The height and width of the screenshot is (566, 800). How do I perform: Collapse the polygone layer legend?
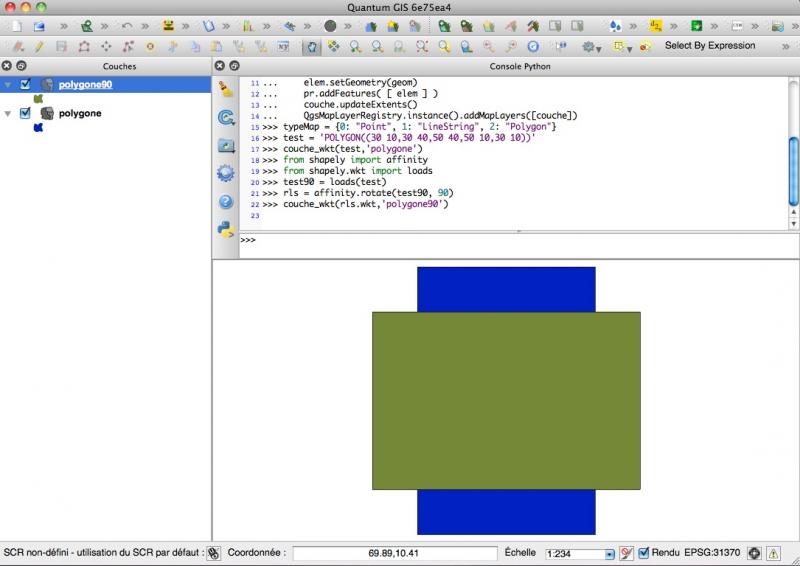pyautogui.click(x=7, y=114)
